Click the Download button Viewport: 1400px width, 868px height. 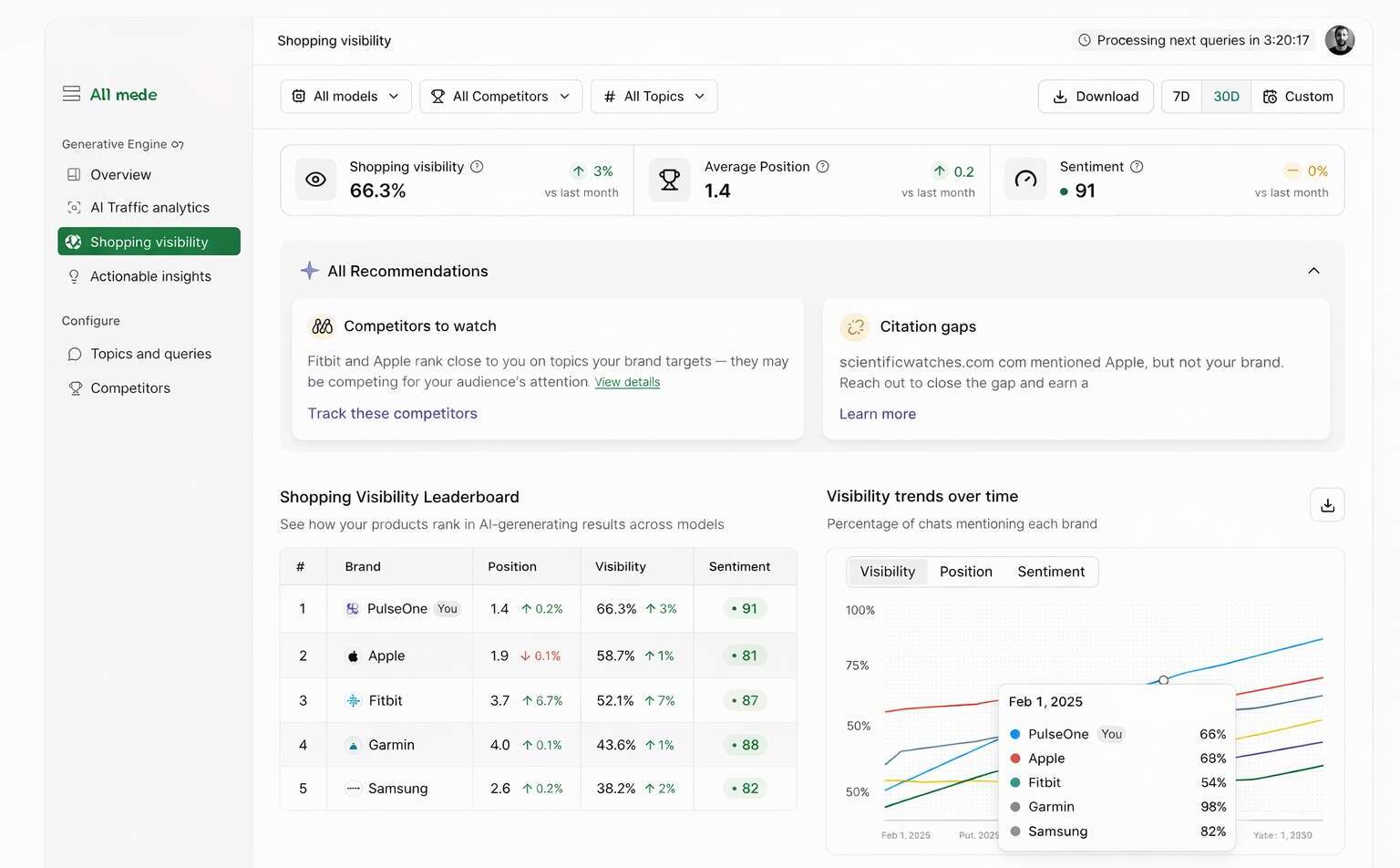tap(1096, 97)
